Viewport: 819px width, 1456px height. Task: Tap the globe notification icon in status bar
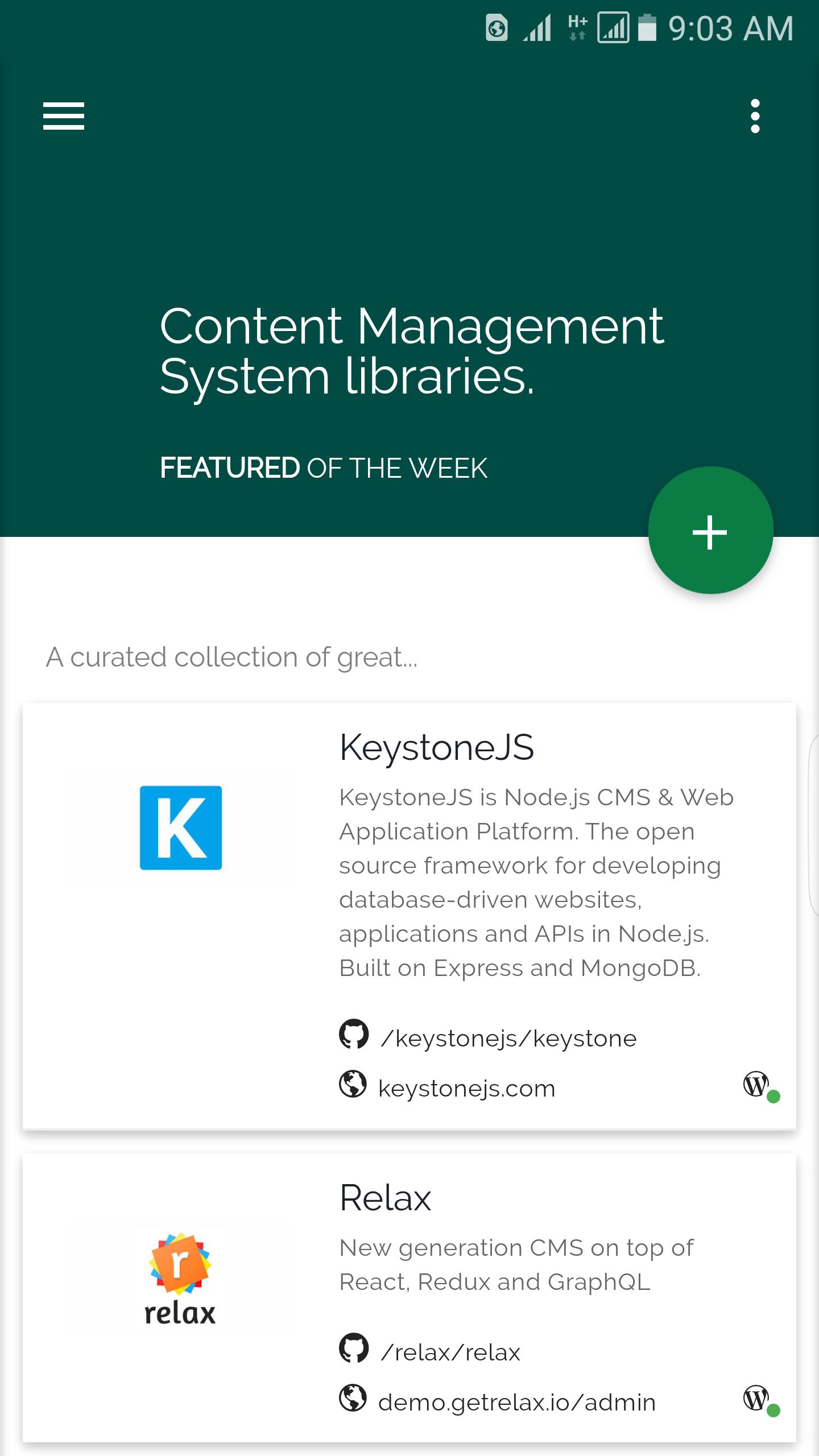click(497, 28)
